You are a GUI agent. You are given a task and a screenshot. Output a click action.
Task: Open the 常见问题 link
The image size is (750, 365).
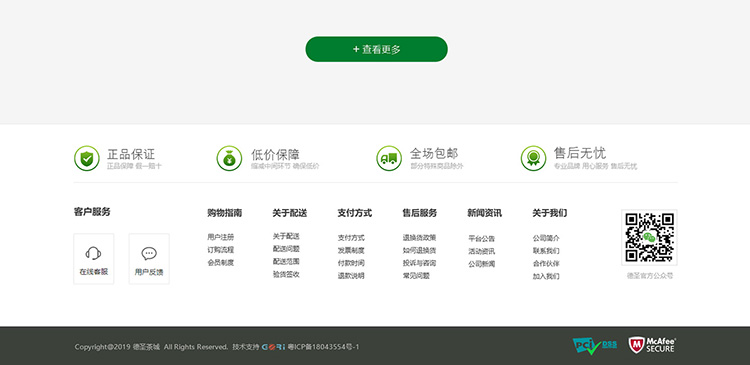tap(416, 276)
